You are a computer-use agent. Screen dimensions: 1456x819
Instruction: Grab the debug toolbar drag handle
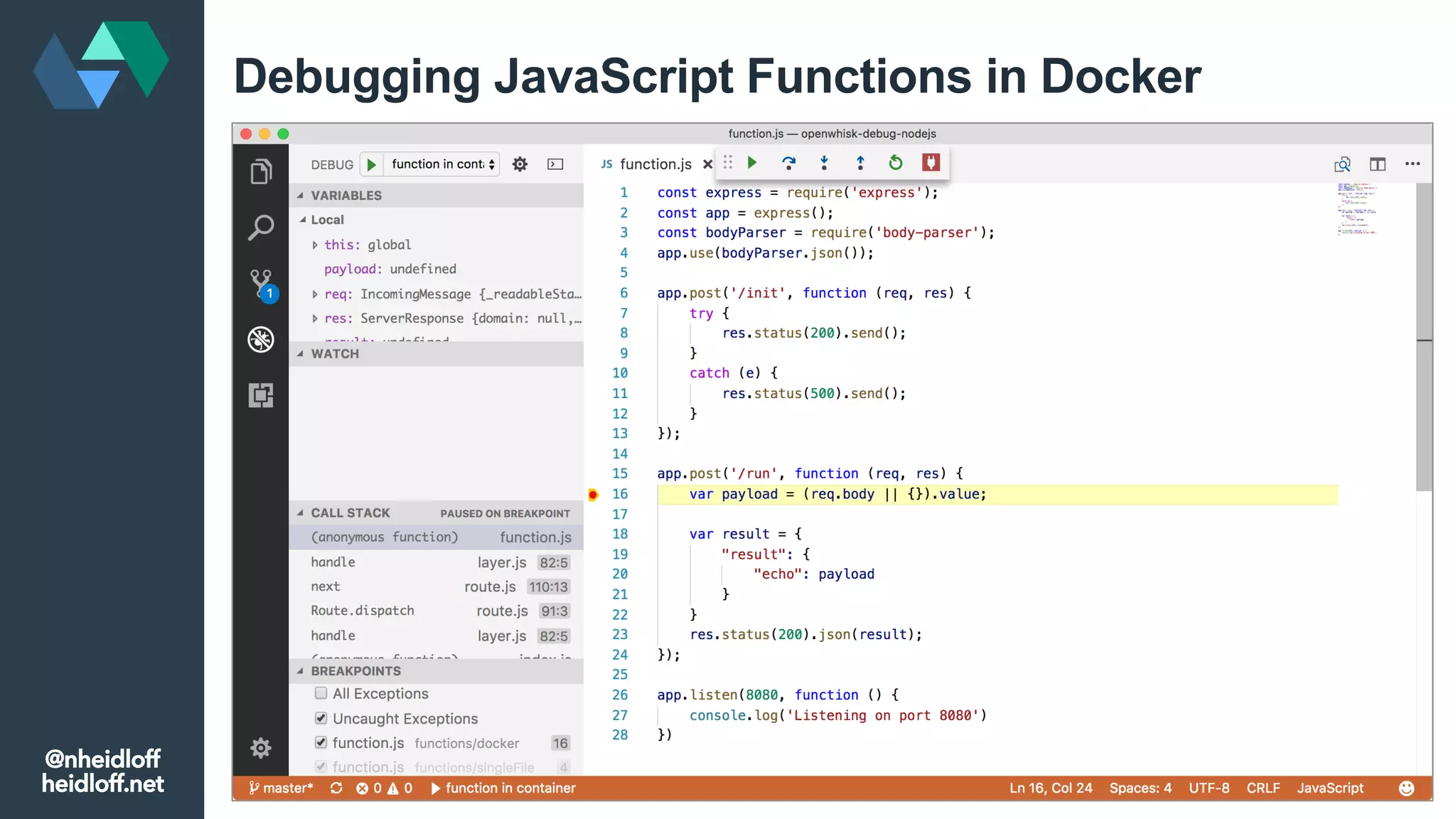click(727, 163)
